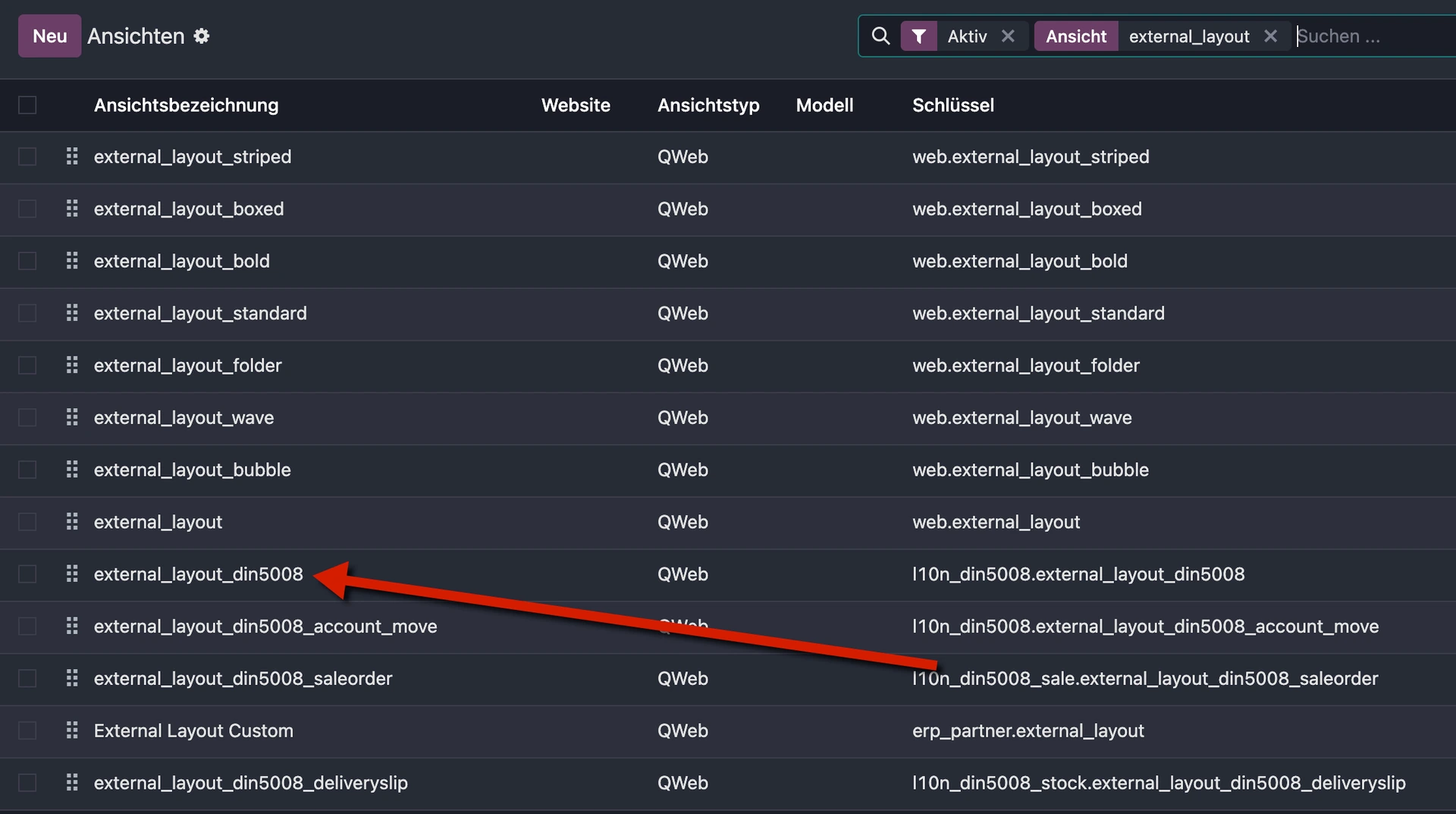Toggle the select-all checkbox in header
This screenshot has height=814, width=1456.
[27, 105]
